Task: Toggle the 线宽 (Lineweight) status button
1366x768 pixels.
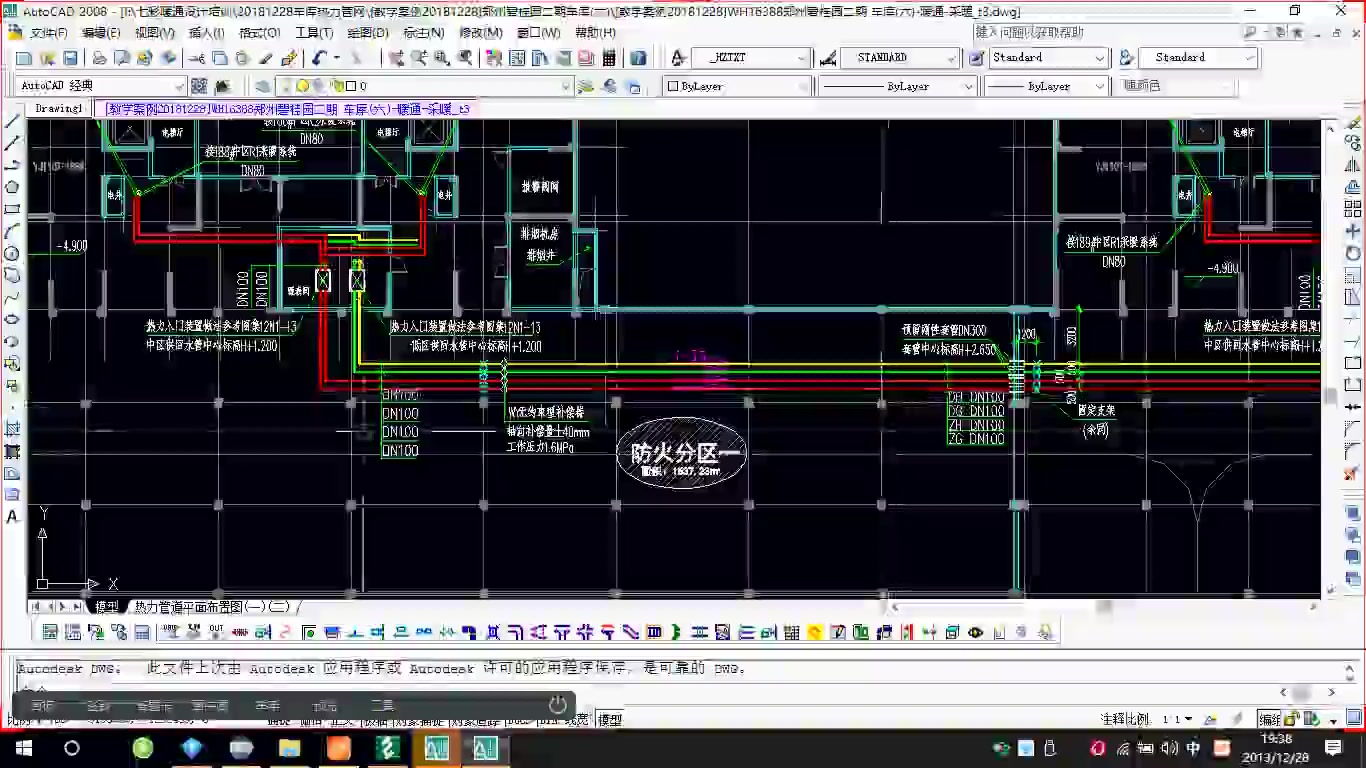Action: [577, 720]
